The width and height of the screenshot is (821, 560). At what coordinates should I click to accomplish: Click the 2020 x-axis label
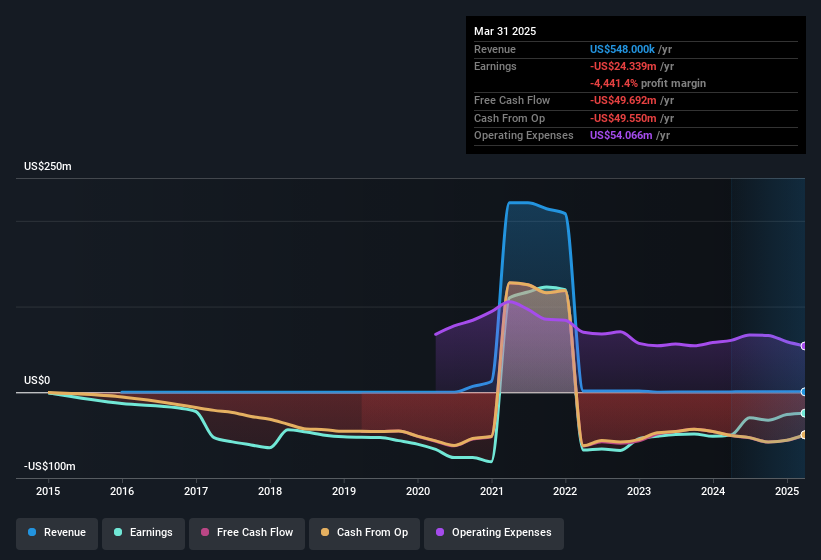point(418,491)
